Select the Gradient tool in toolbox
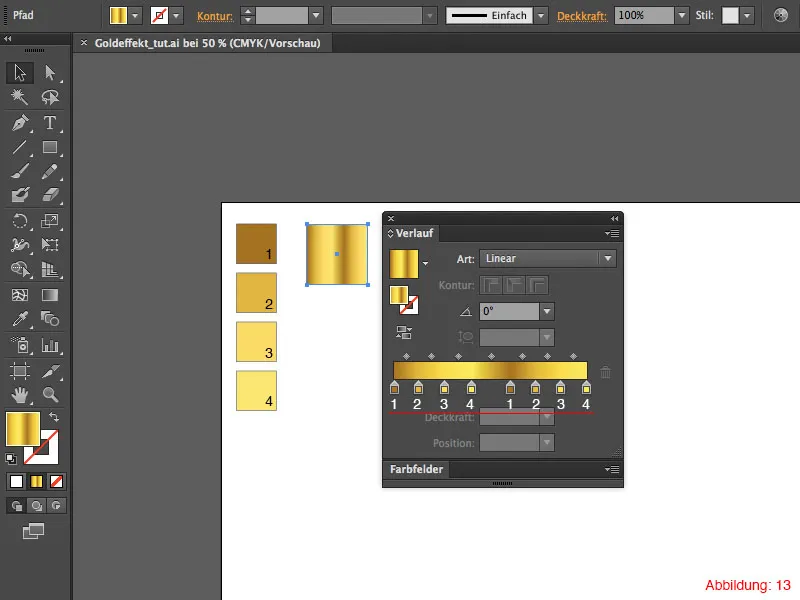Image resolution: width=800 pixels, height=600 pixels. 50,295
